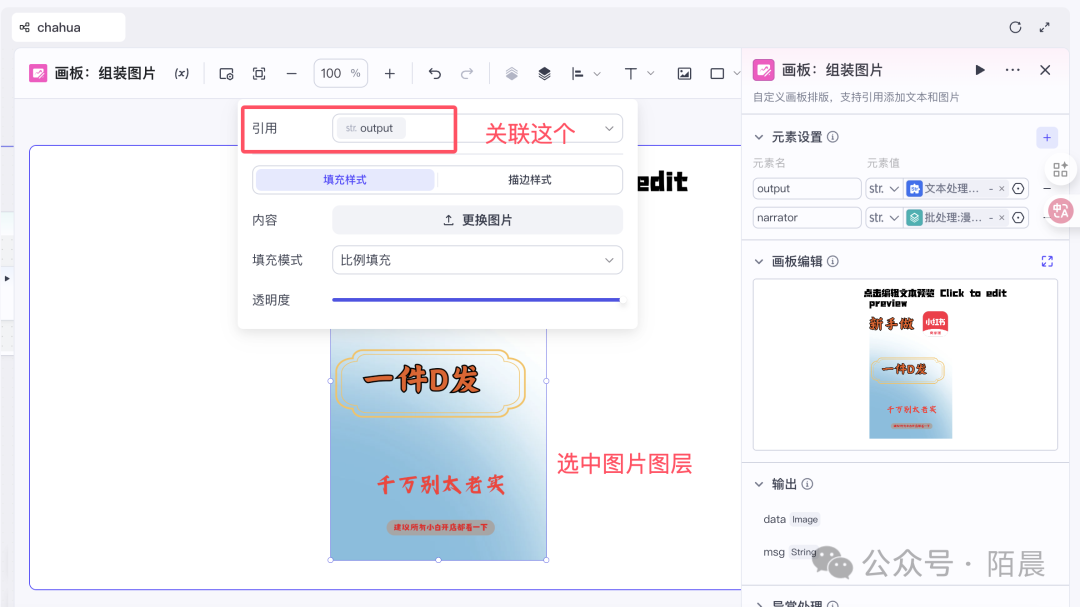Click the refresh icon at top right
Screen dimensions: 1080x607
point(1015,27)
